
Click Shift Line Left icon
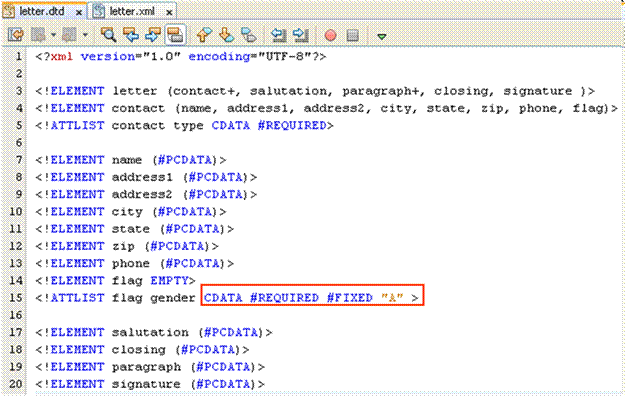point(279,35)
